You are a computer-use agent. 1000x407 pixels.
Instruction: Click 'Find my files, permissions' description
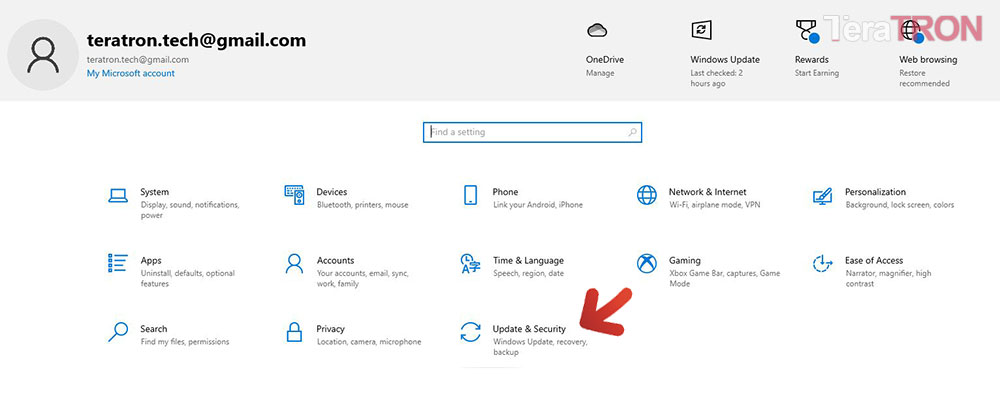coord(184,343)
